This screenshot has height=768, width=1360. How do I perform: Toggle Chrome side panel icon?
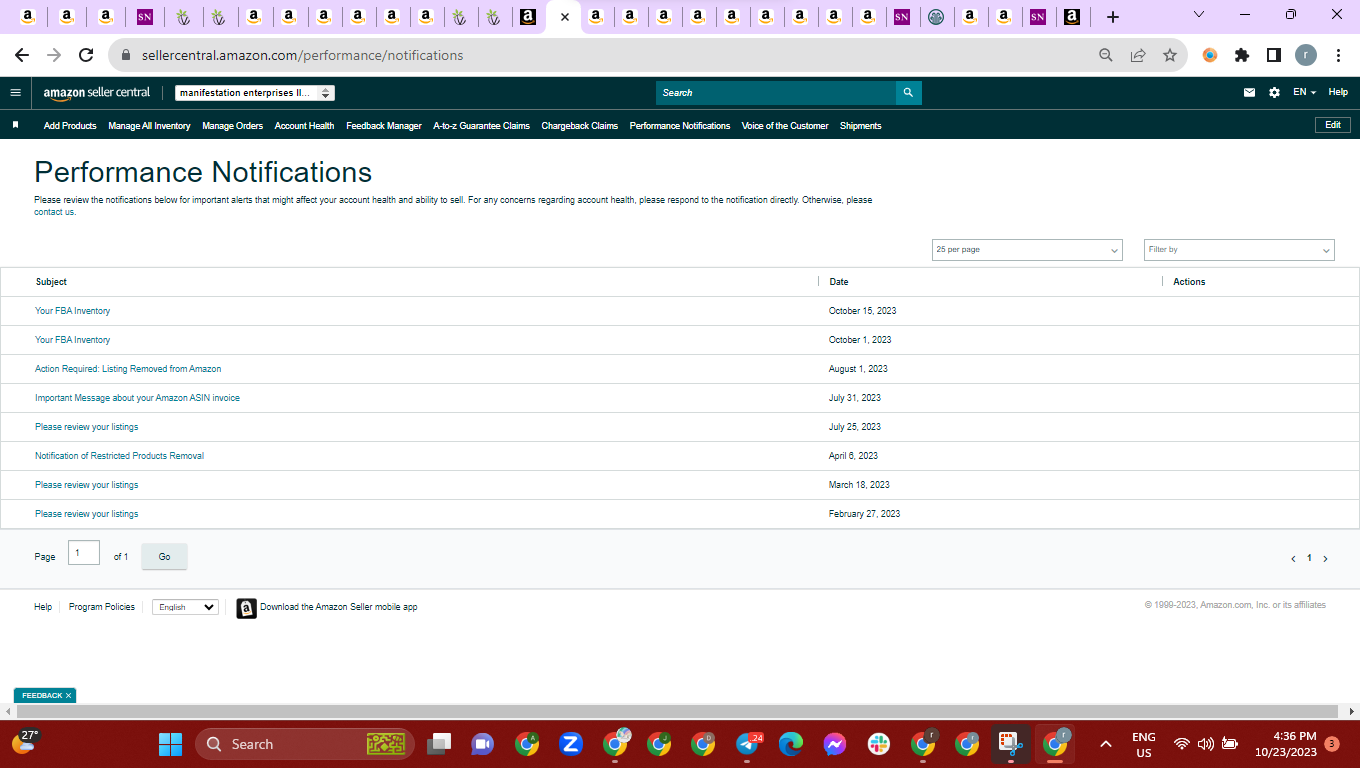[1274, 55]
